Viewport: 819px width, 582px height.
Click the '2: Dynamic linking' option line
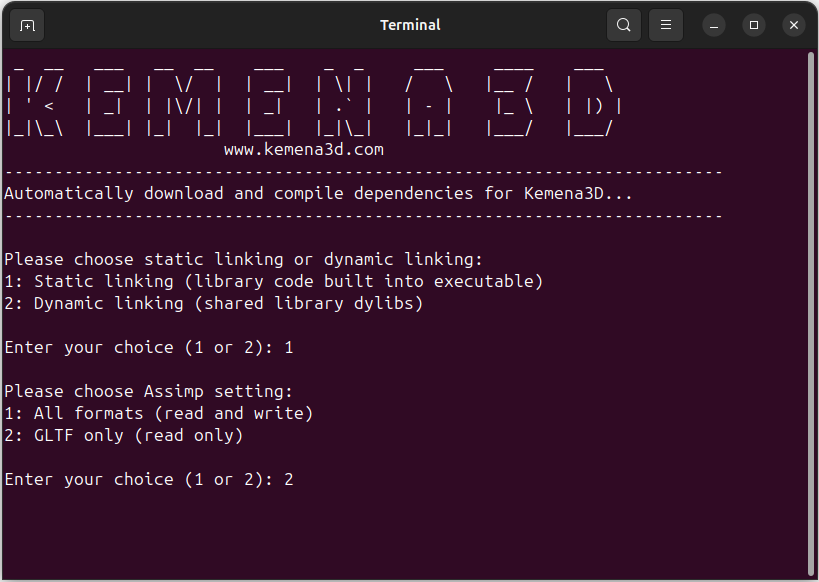tap(214, 304)
